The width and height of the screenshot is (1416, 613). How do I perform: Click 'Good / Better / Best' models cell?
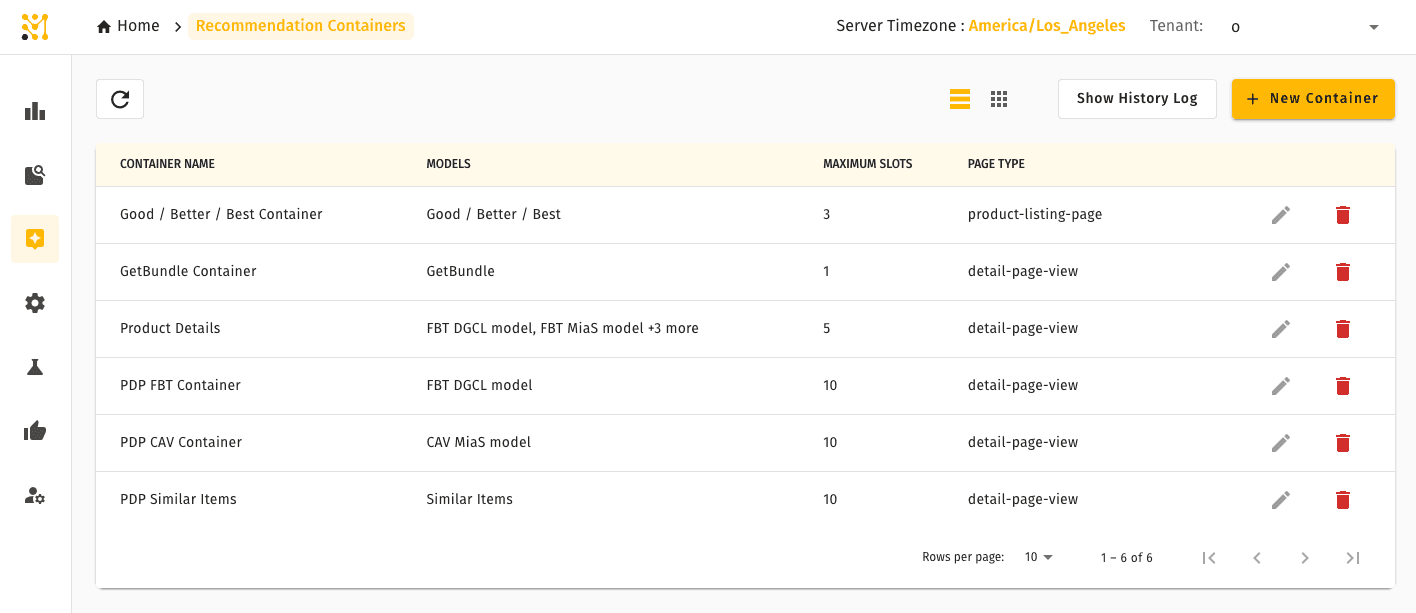point(493,215)
